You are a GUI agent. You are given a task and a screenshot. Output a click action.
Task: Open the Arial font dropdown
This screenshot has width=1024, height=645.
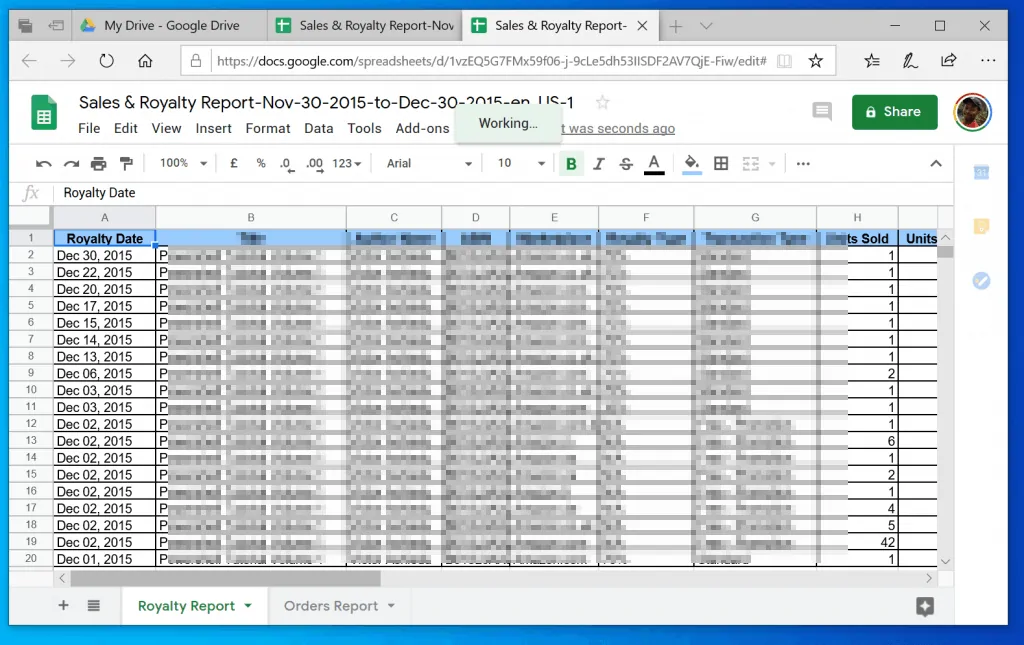click(x=428, y=163)
